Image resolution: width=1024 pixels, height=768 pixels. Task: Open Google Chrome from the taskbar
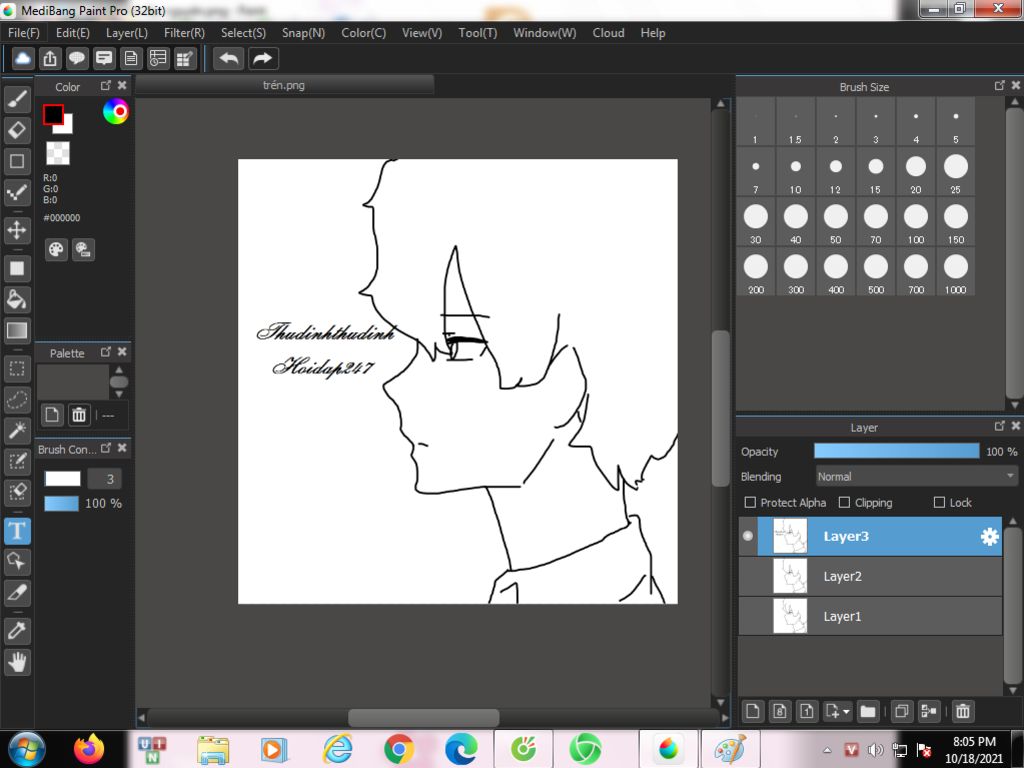click(x=398, y=749)
